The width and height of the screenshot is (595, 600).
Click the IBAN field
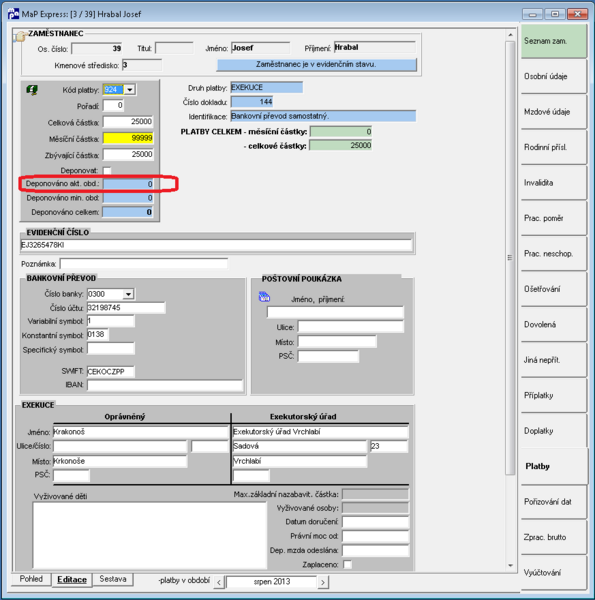pyautogui.click(x=165, y=385)
